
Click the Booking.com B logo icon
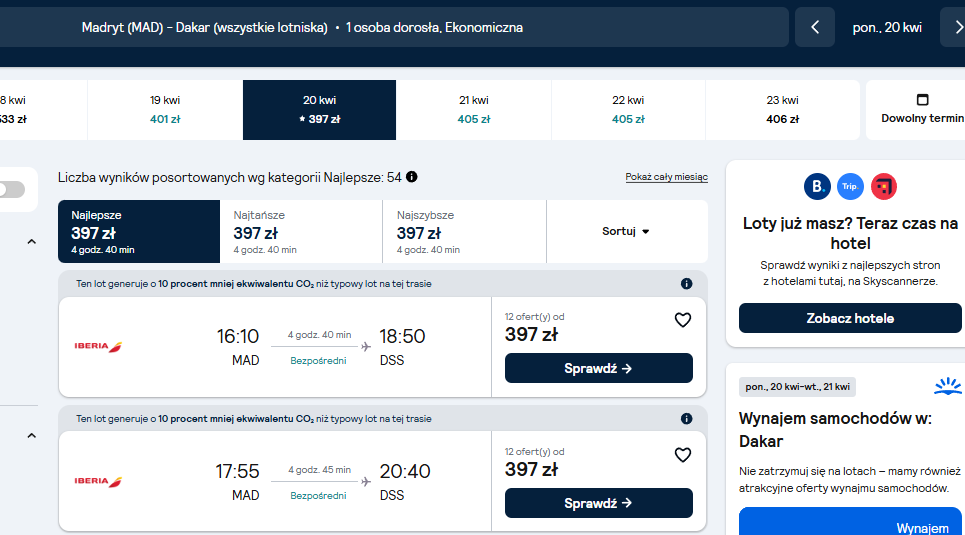point(817,187)
